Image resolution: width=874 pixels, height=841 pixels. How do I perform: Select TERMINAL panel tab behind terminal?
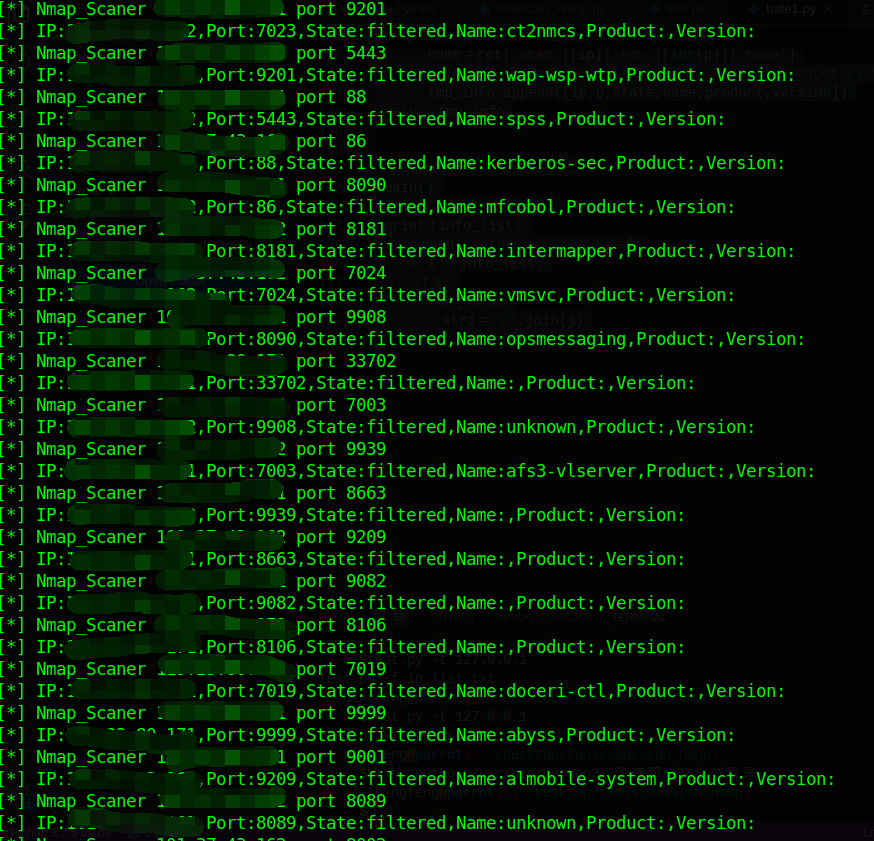pyautogui.click(x=639, y=618)
